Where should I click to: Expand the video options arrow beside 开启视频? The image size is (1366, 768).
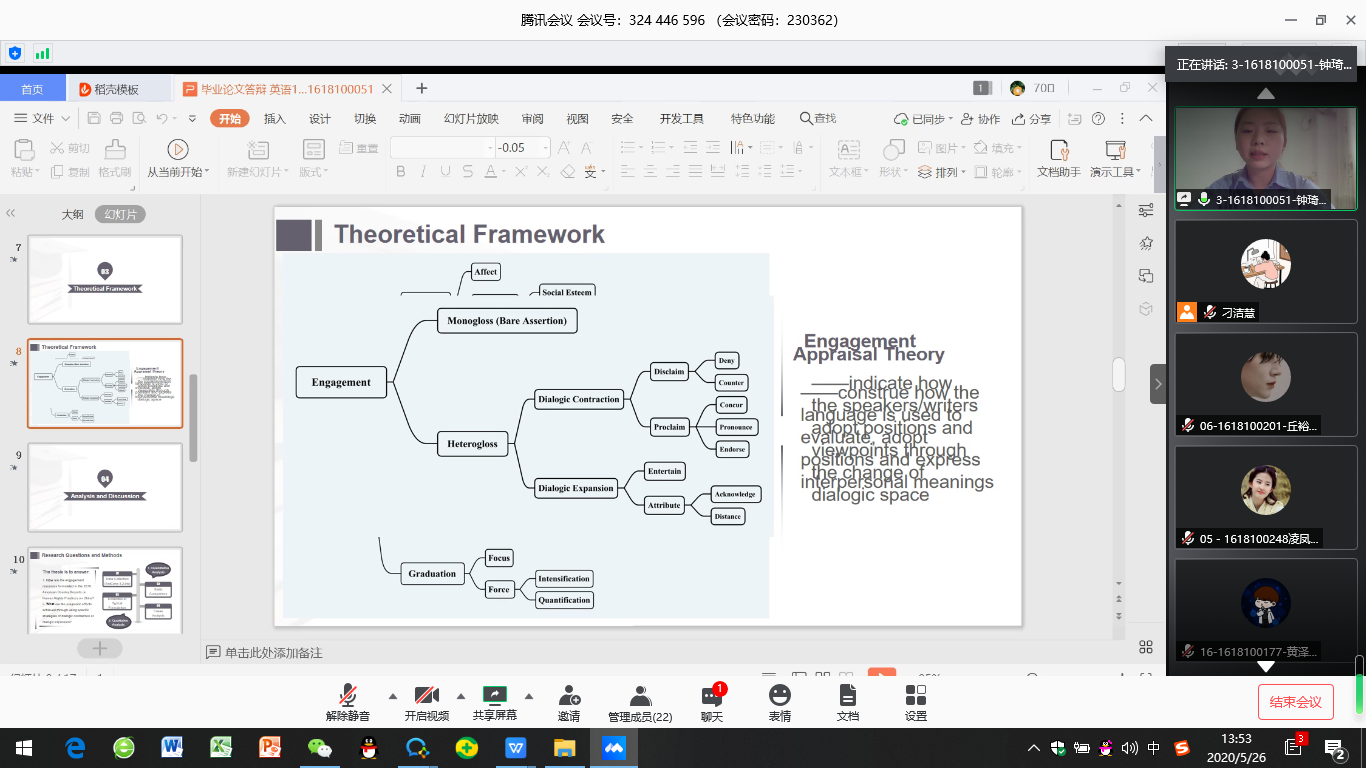[461, 696]
